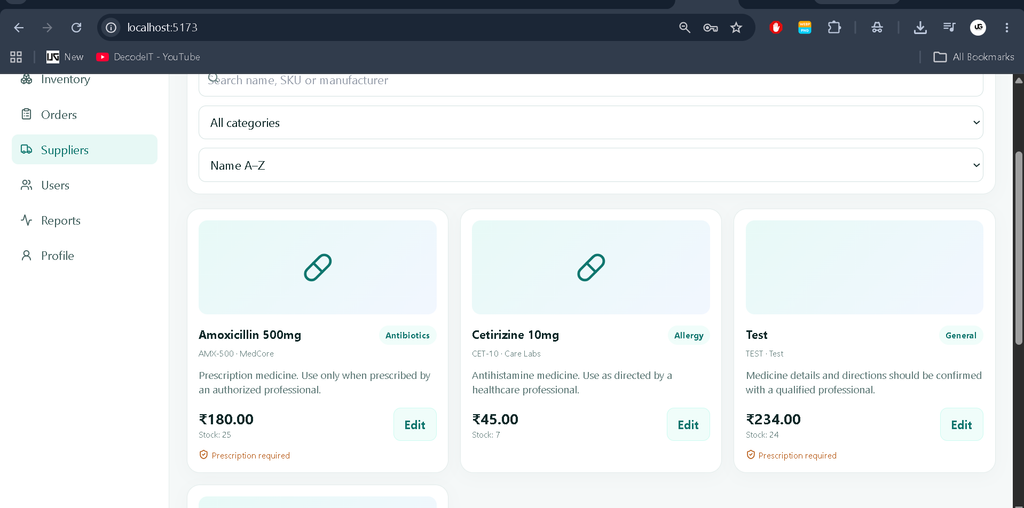Click Prescription required under Amoxicillin
1024x508 pixels.
tap(244, 455)
